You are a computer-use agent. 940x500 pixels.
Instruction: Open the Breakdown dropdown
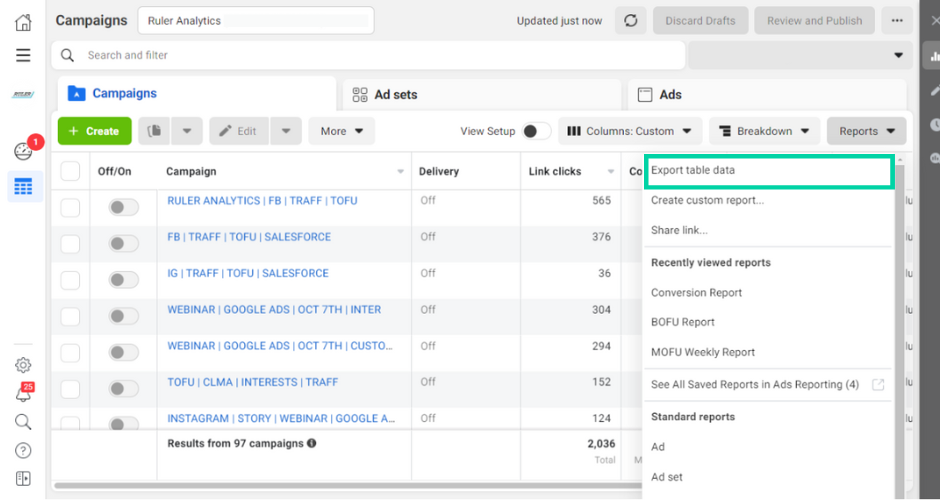point(764,131)
